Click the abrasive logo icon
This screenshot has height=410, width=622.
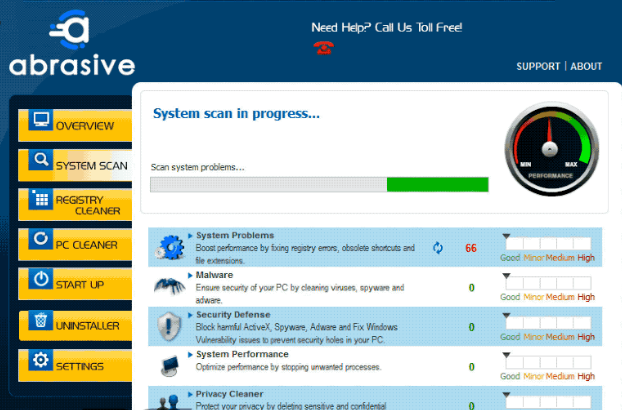coord(70,30)
